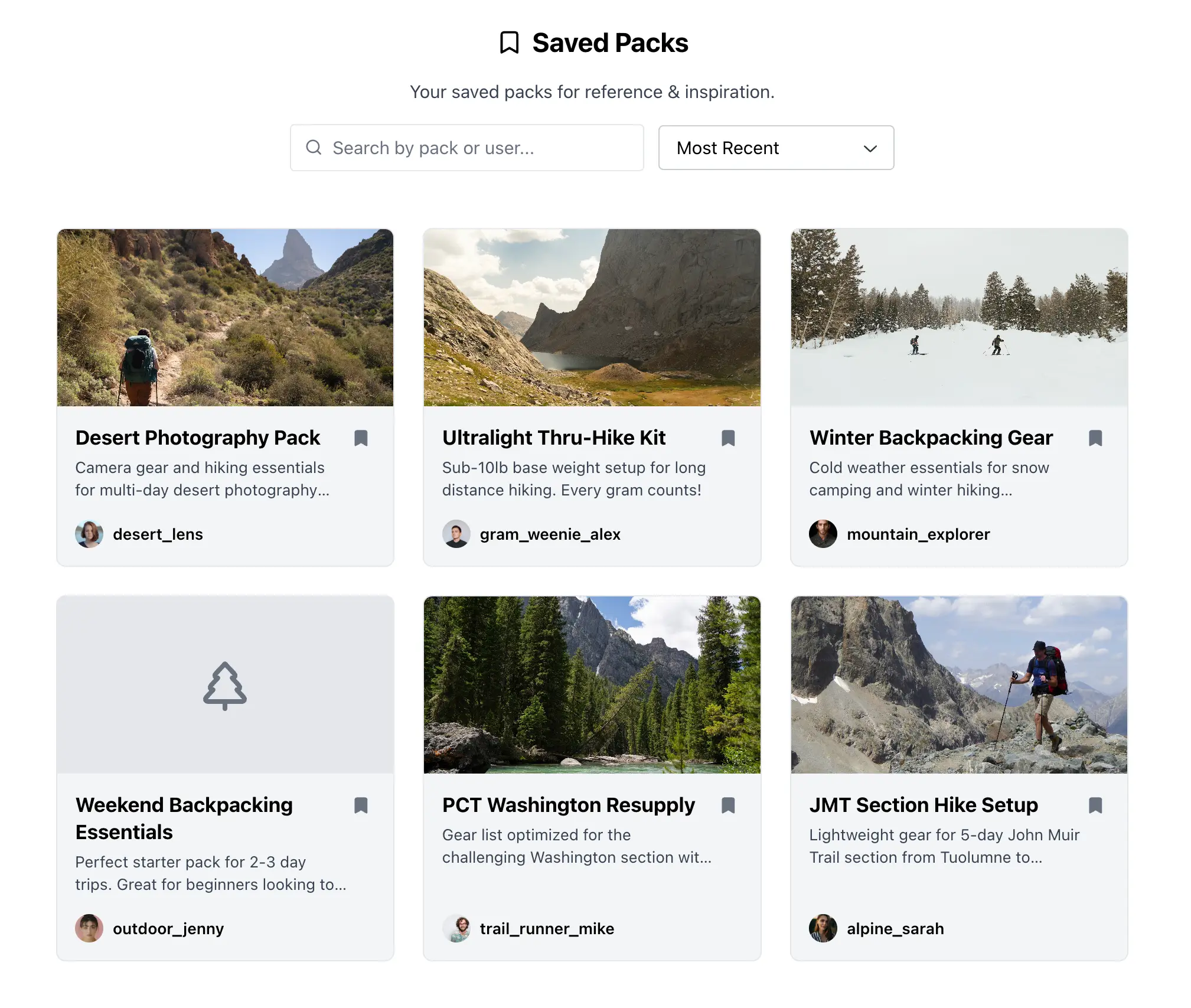Click the magnifier search icon

click(314, 148)
